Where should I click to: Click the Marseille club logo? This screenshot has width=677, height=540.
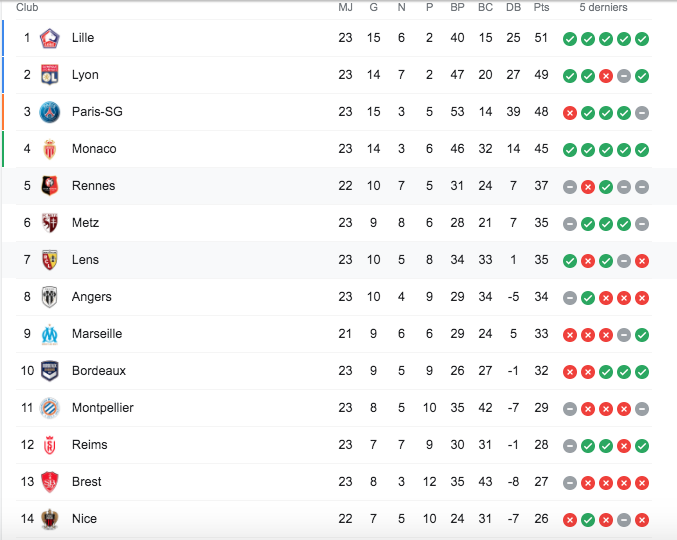[x=50, y=334]
